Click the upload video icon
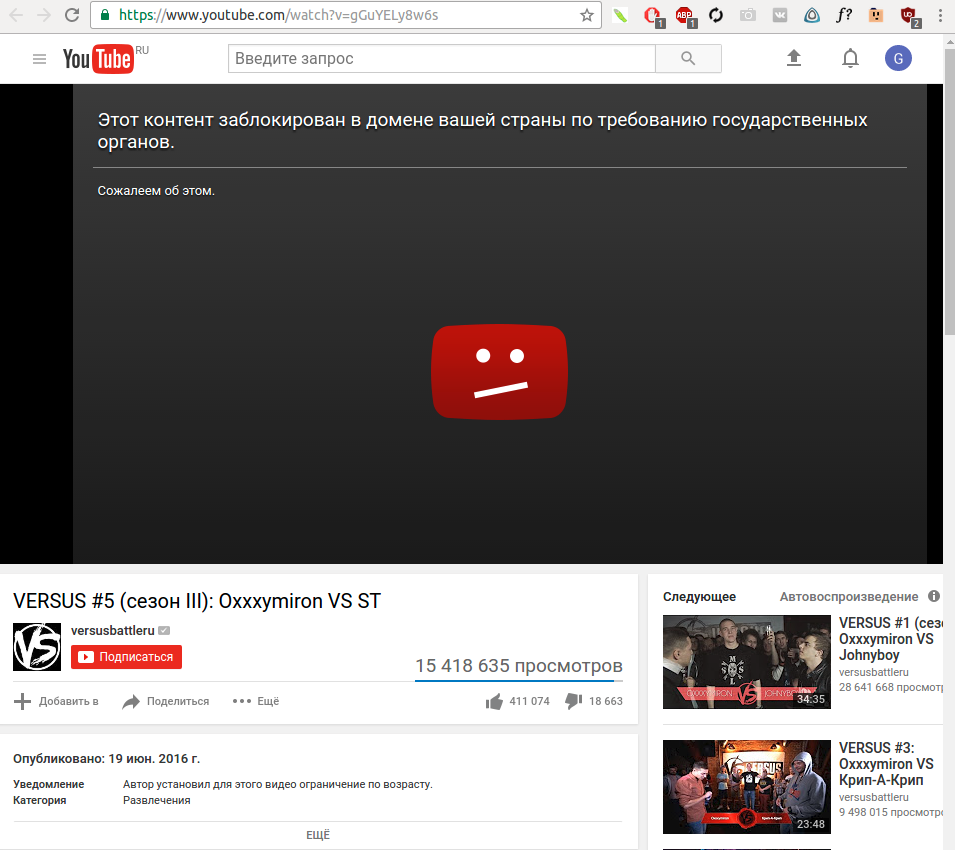The image size is (955, 850). (794, 59)
